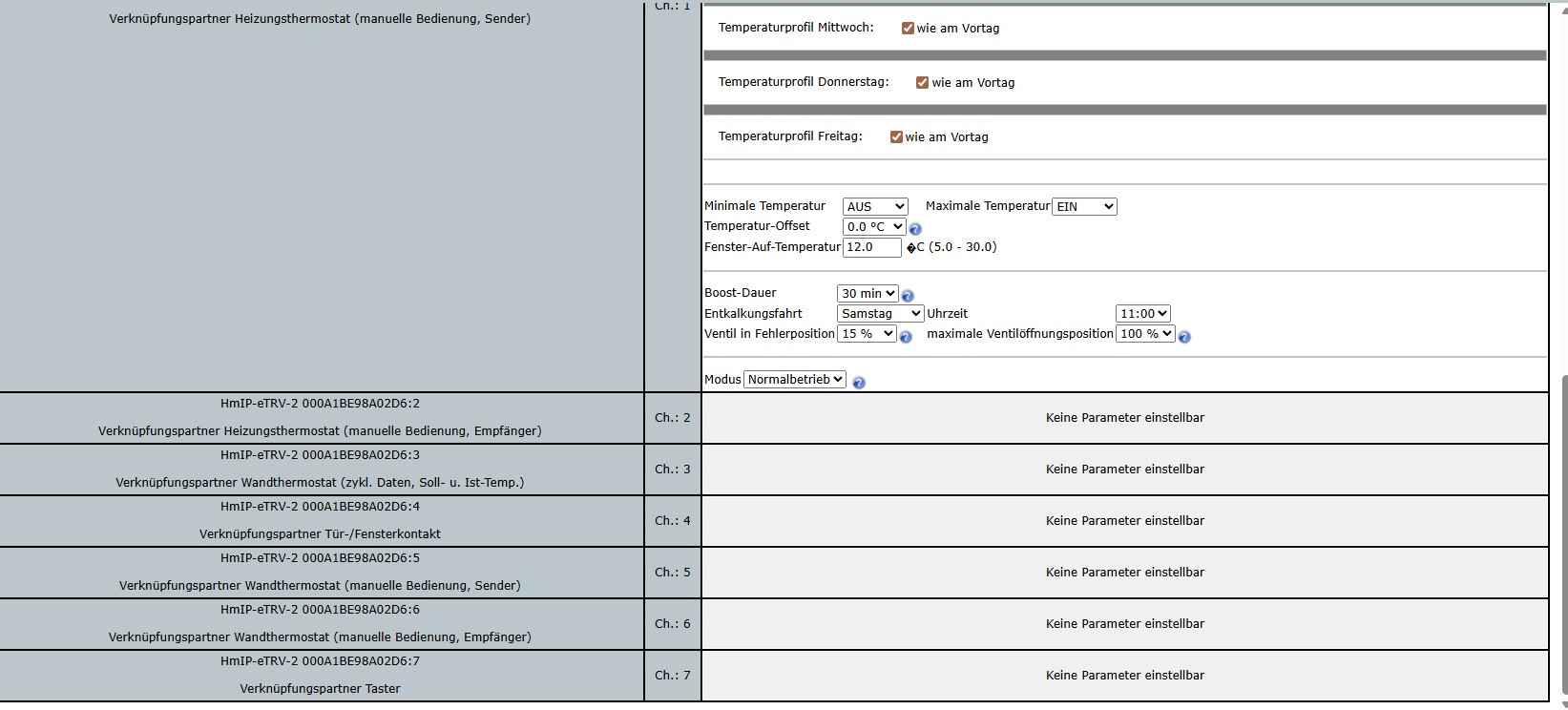Open the Modus Normalbetrieb dropdown

point(794,380)
